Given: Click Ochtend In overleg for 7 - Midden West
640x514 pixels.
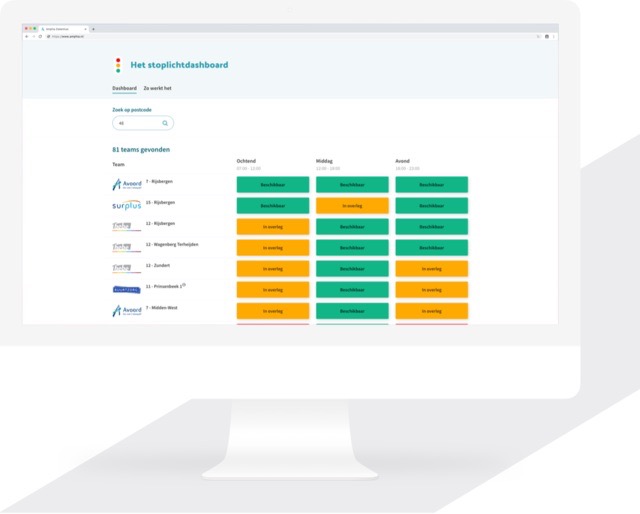Looking at the screenshot, I should (273, 311).
